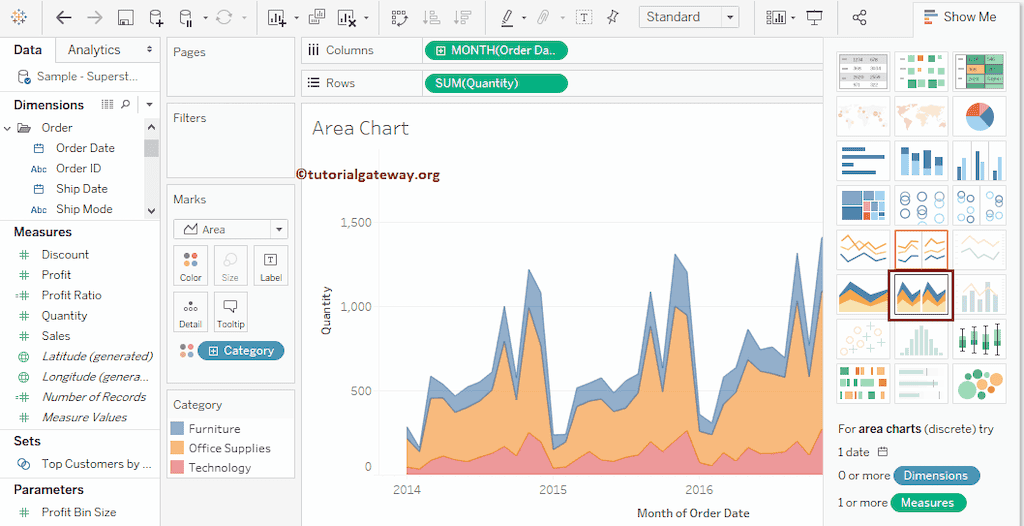Collapse the Order folder in Dimensions
1024x526 pixels.
[x=8, y=128]
